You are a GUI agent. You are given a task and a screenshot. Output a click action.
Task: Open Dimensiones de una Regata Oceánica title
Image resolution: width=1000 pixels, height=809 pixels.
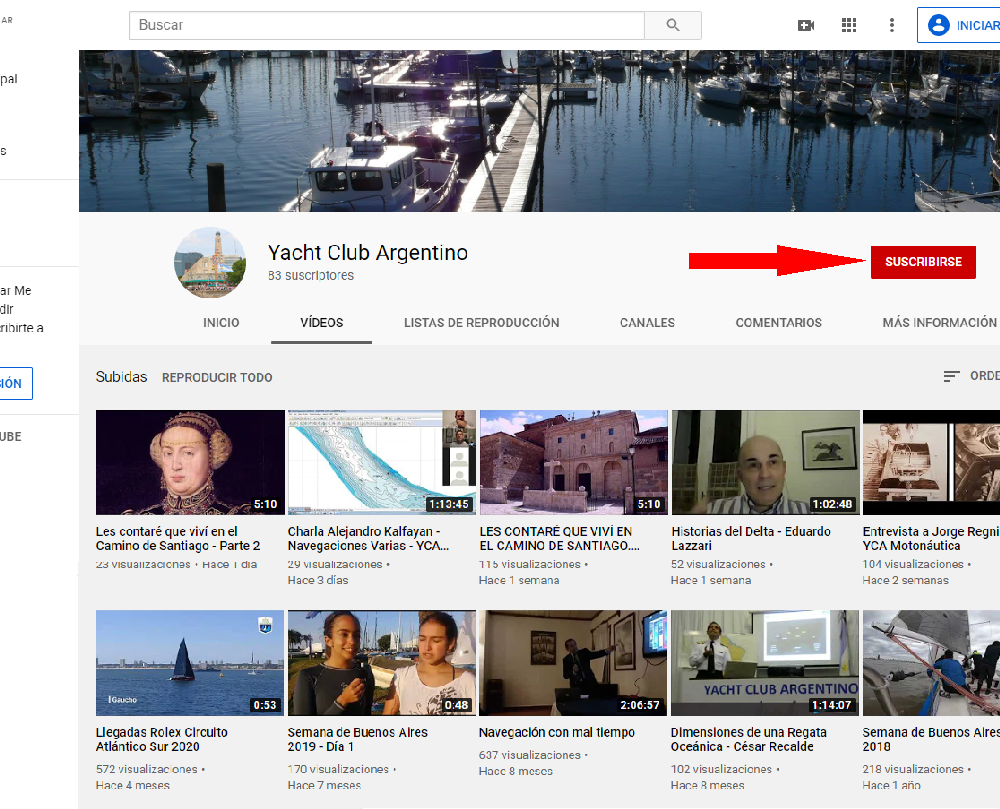coord(745,739)
